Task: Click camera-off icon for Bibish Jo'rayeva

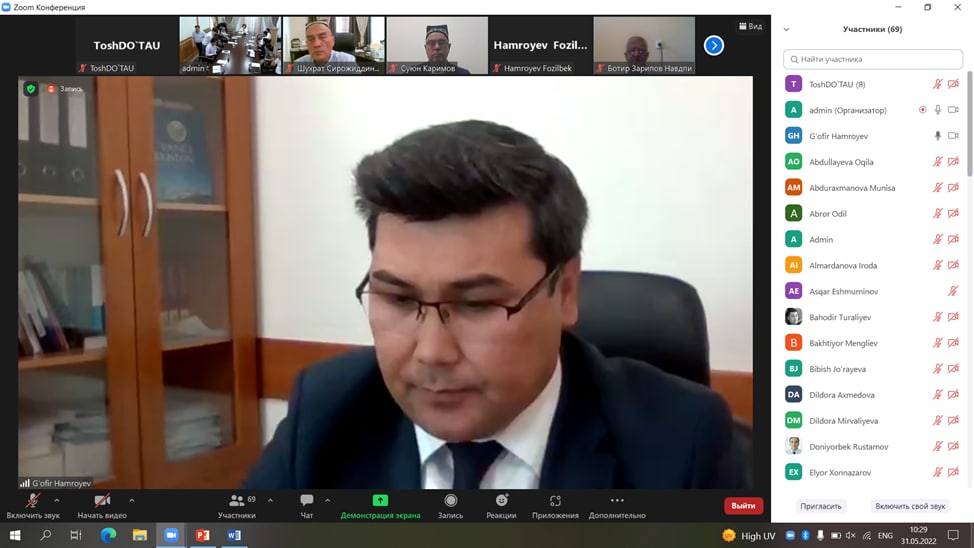Action: click(x=954, y=368)
